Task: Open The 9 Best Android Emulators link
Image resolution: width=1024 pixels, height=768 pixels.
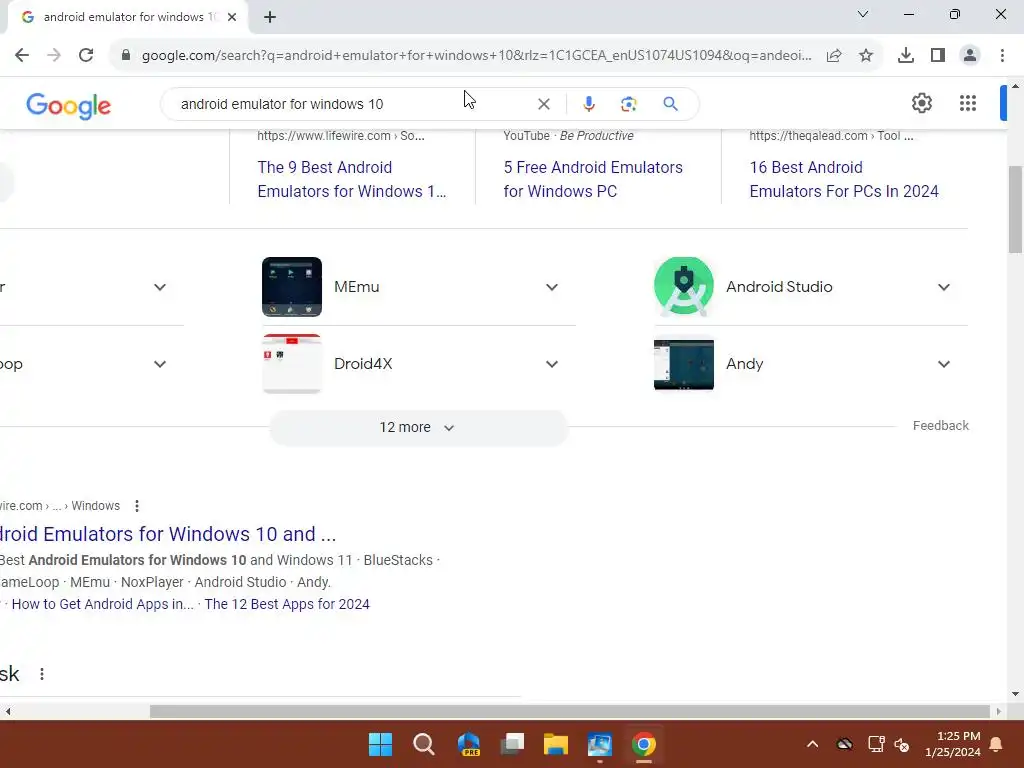Action: click(352, 179)
